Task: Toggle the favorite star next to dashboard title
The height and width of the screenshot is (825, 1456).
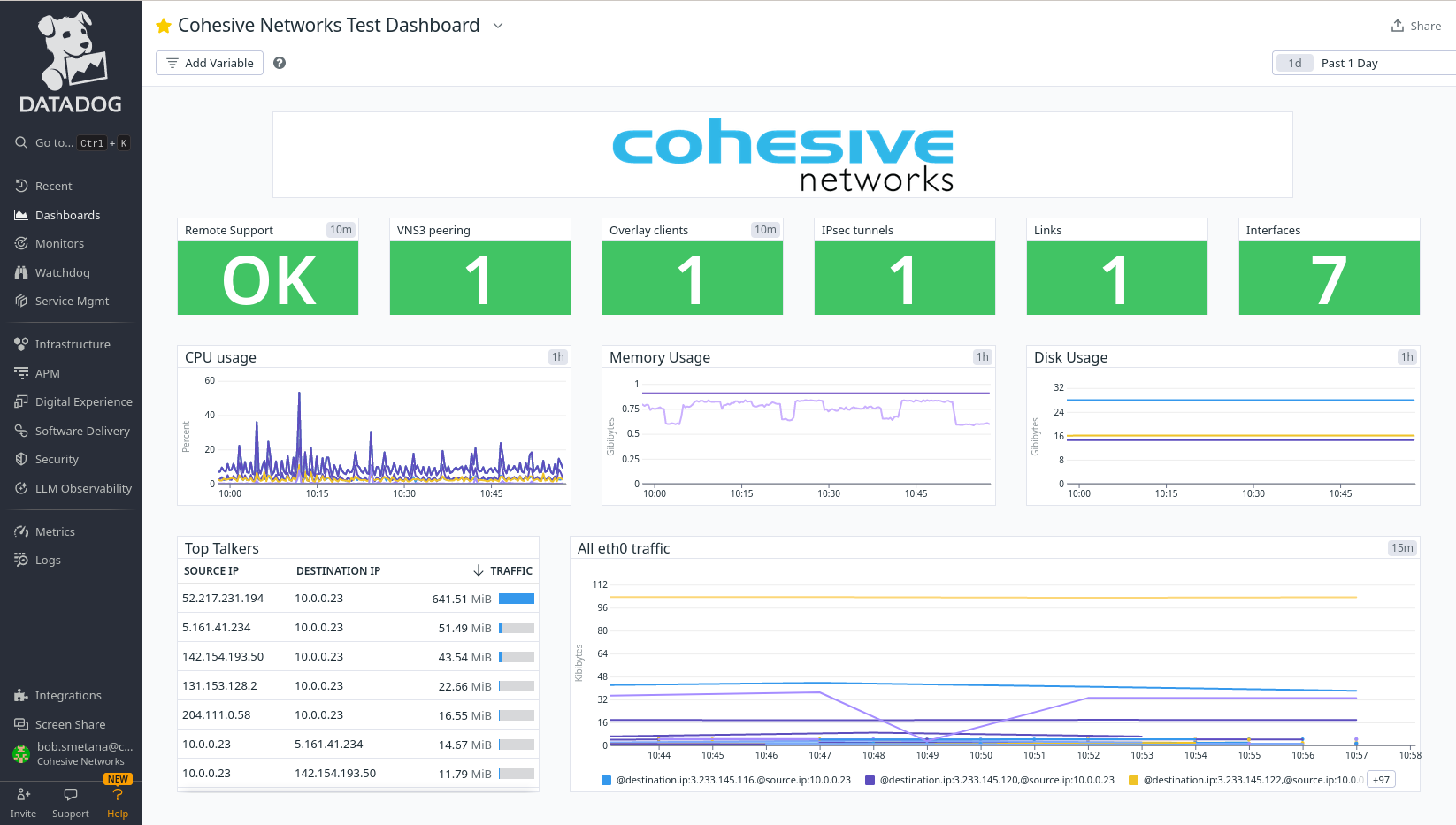Action: 164,26
